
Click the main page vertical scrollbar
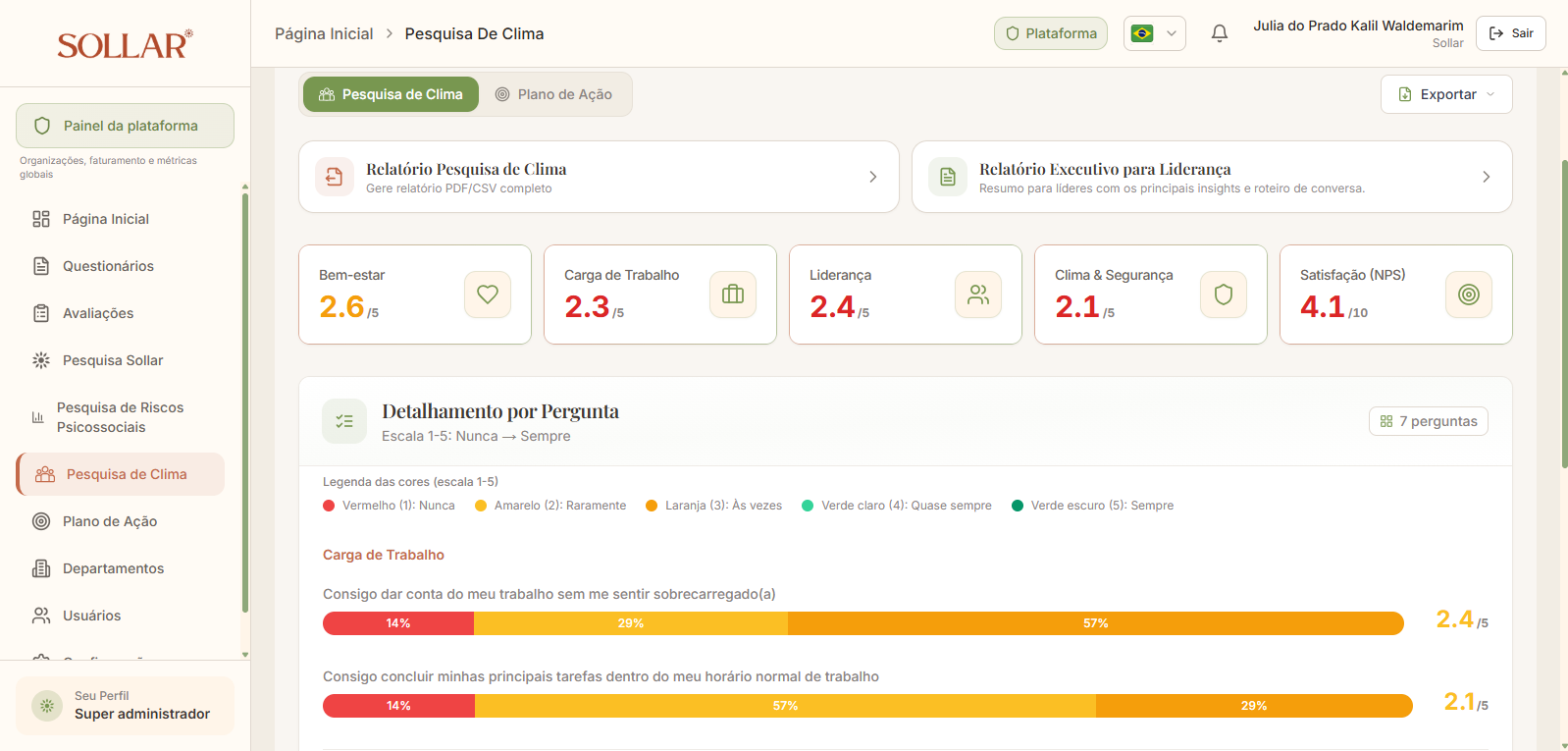pyautogui.click(x=1564, y=314)
